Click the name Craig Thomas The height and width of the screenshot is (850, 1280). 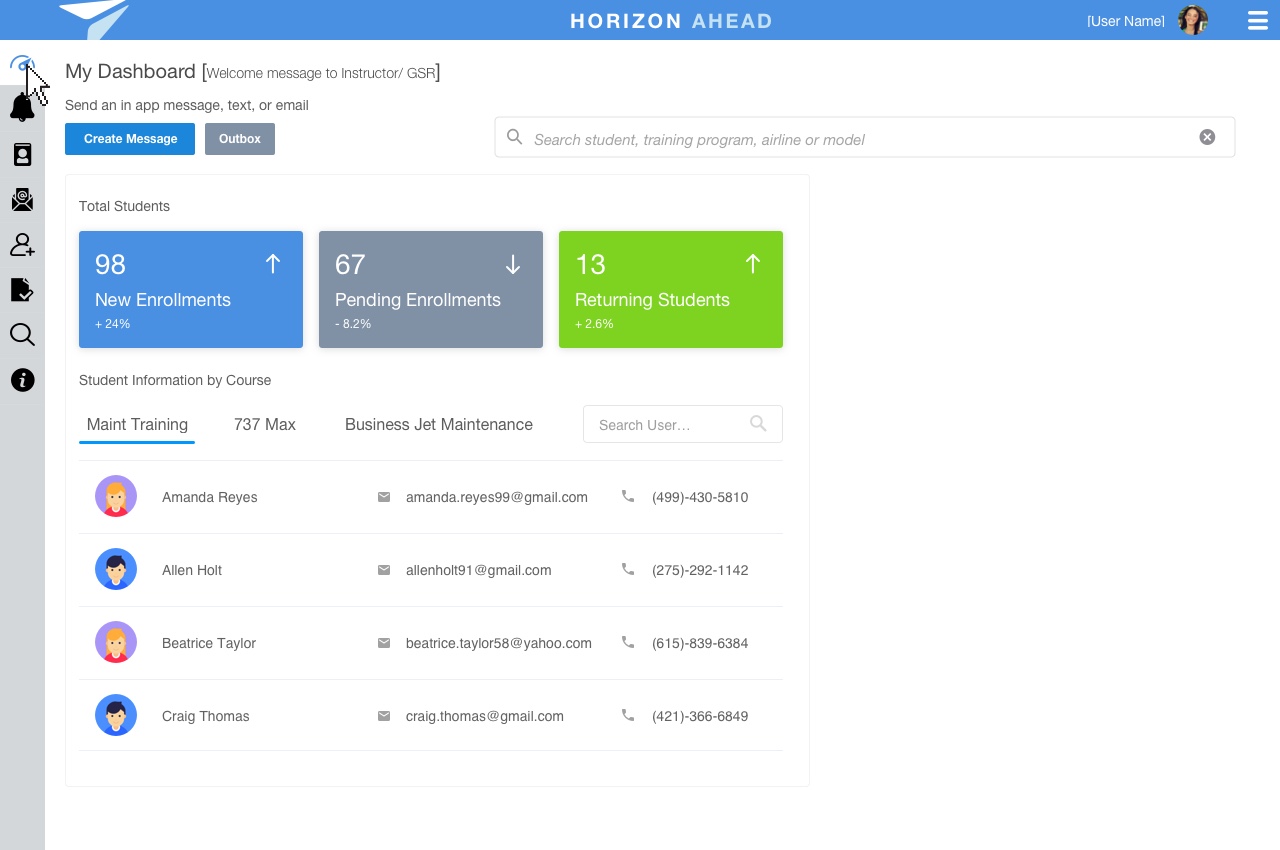click(x=206, y=716)
